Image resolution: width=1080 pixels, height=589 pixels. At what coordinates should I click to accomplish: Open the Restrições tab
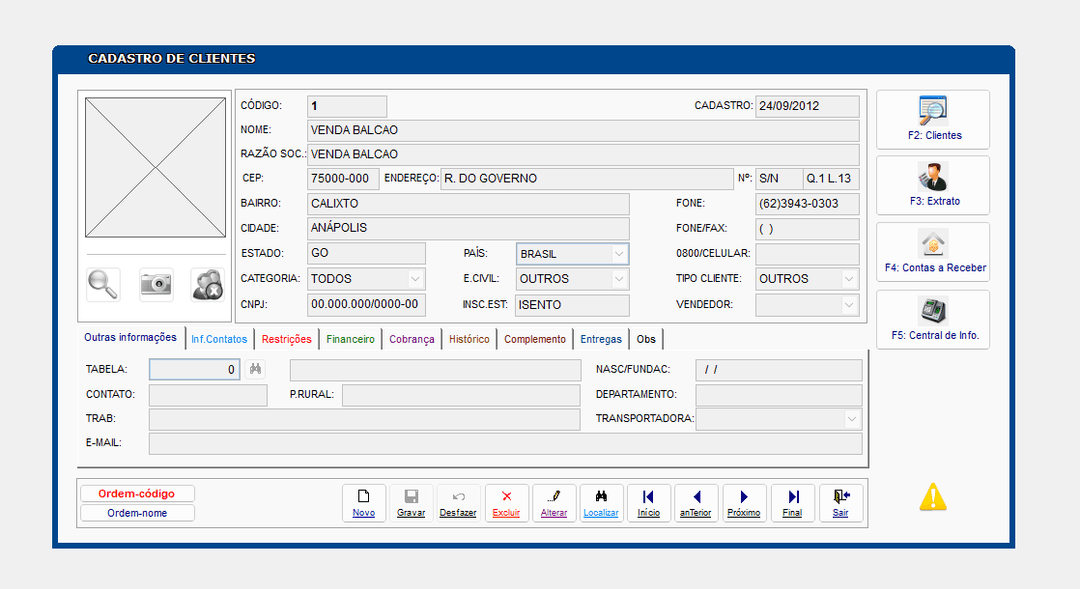coord(287,339)
